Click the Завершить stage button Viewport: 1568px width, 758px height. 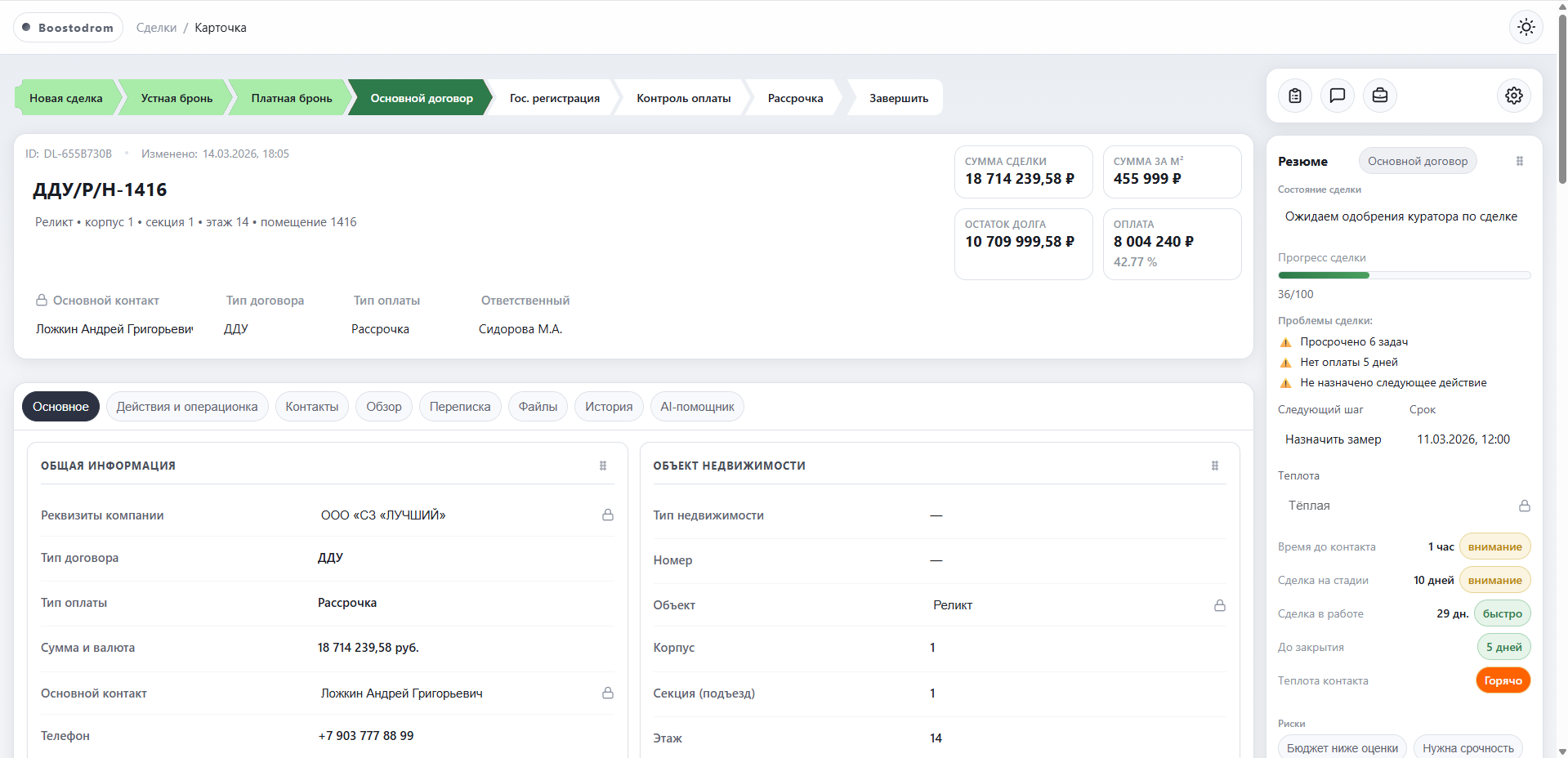(x=898, y=98)
